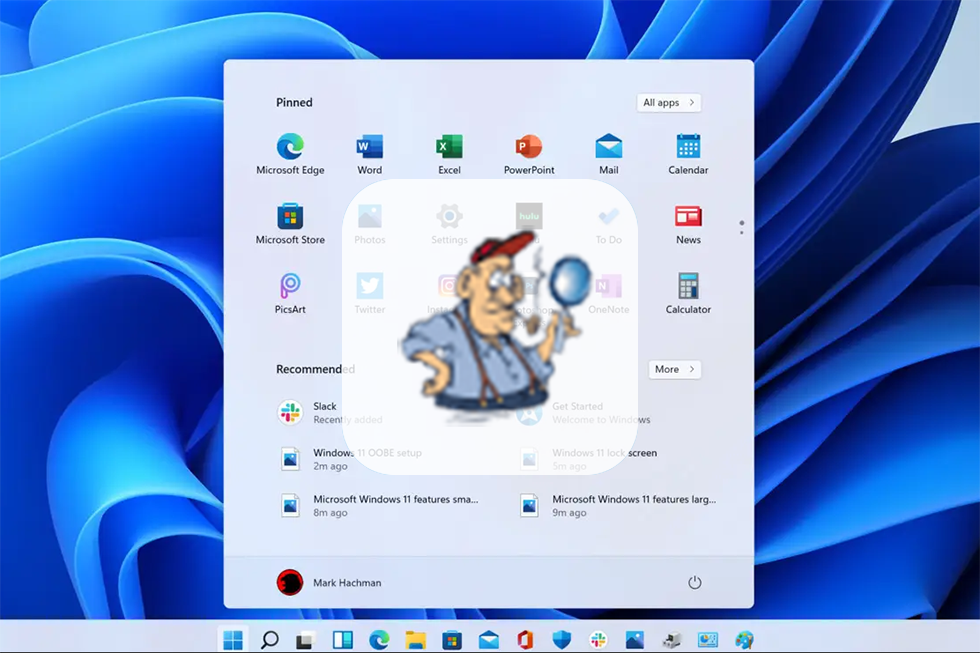Open File Explorer from the taskbar
The image size is (980, 653).
click(x=415, y=639)
